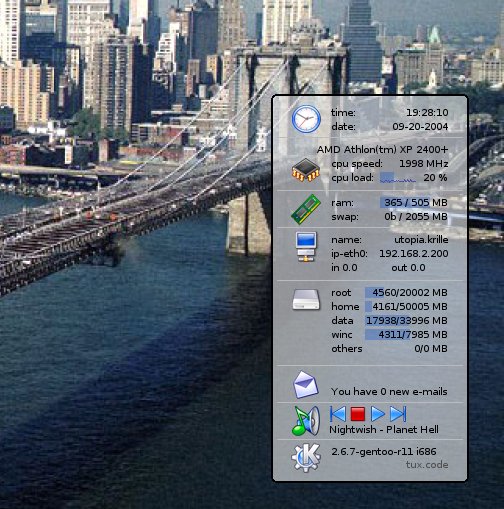Click the music note speaker icon

coord(306,421)
